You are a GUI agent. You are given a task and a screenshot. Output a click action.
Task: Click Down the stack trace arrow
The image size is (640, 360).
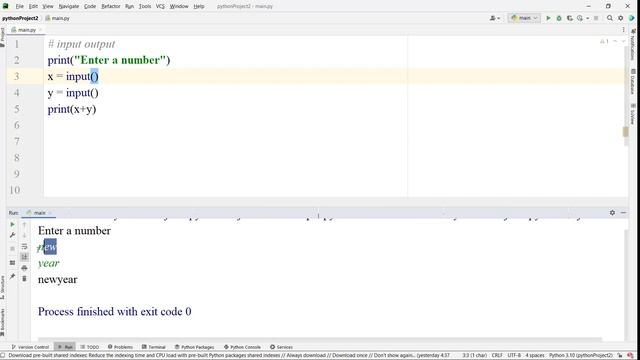[24, 235]
